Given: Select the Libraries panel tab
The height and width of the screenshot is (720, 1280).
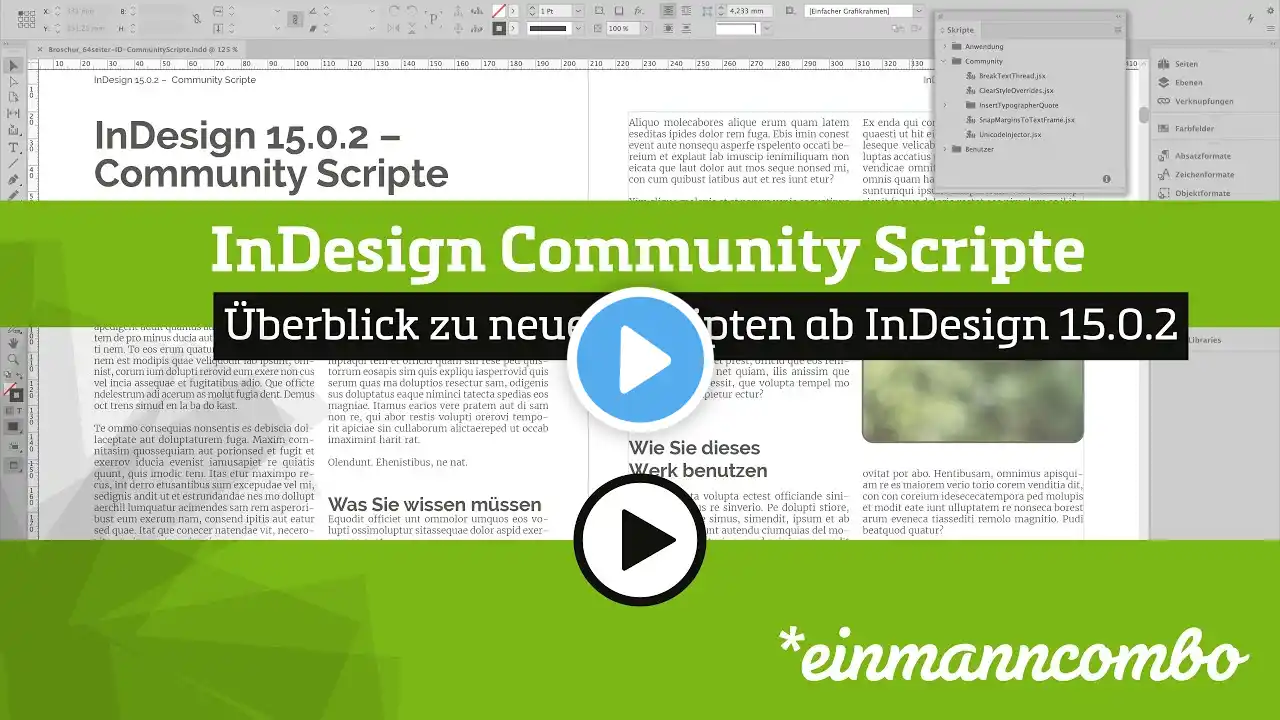Looking at the screenshot, I should pos(1205,340).
